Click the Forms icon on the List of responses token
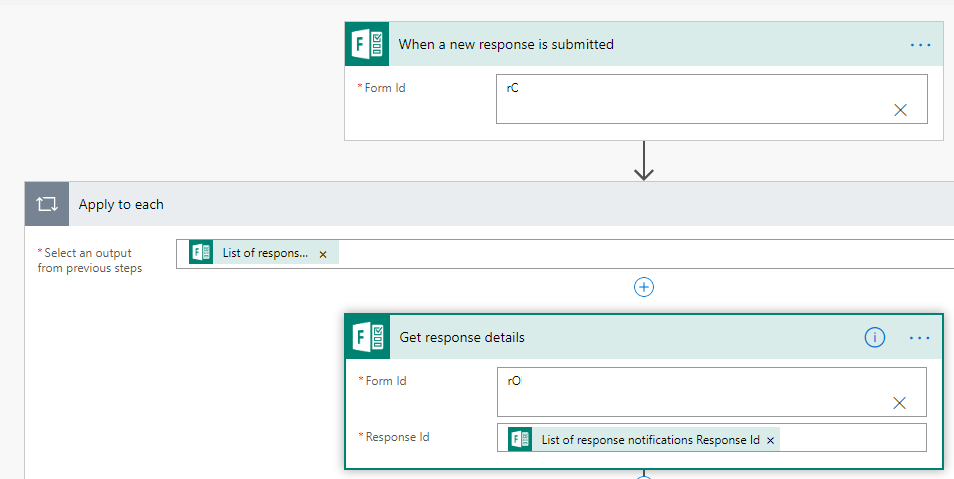This screenshot has width=954, height=479. (201, 252)
